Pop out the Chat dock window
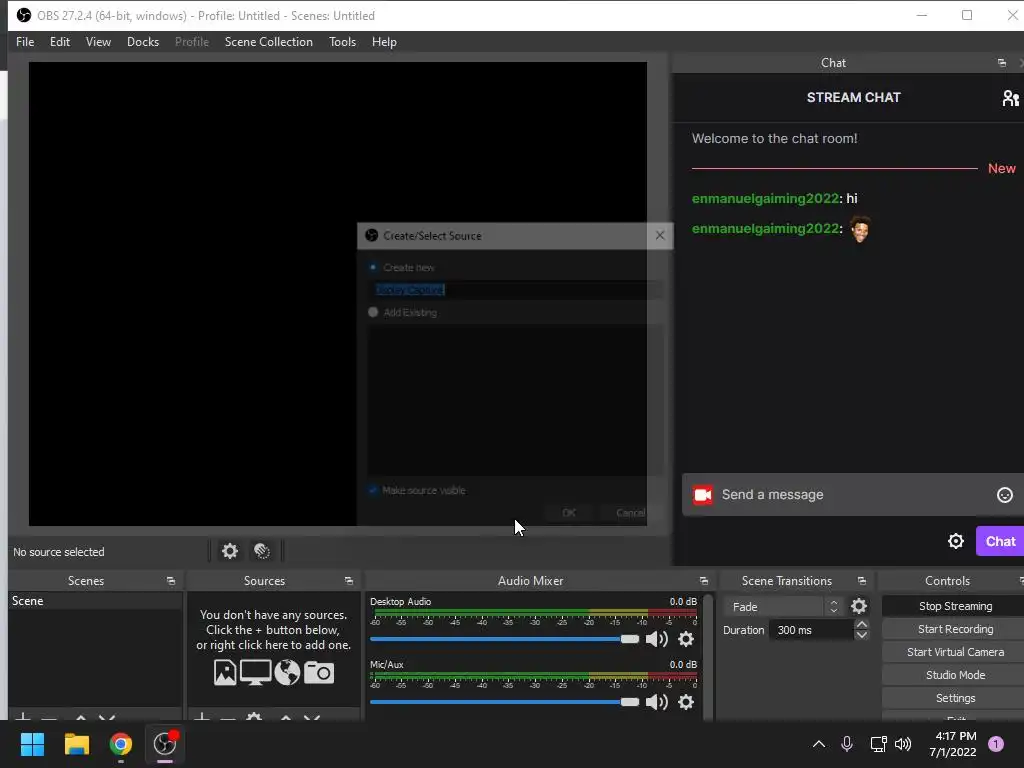 pyautogui.click(x=1002, y=63)
